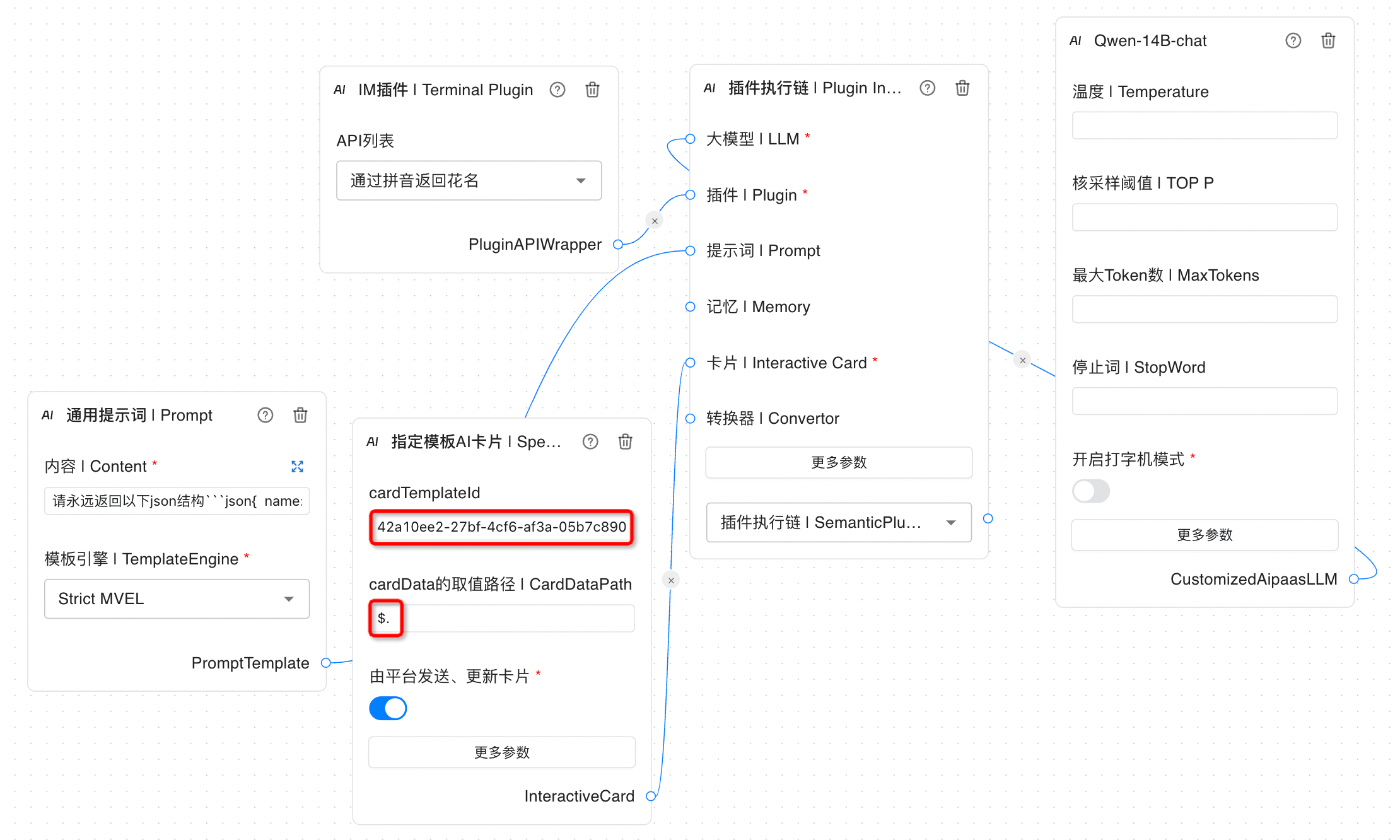Click the InteractiveCard output port
This screenshot has width=1400, height=840.
[x=651, y=796]
